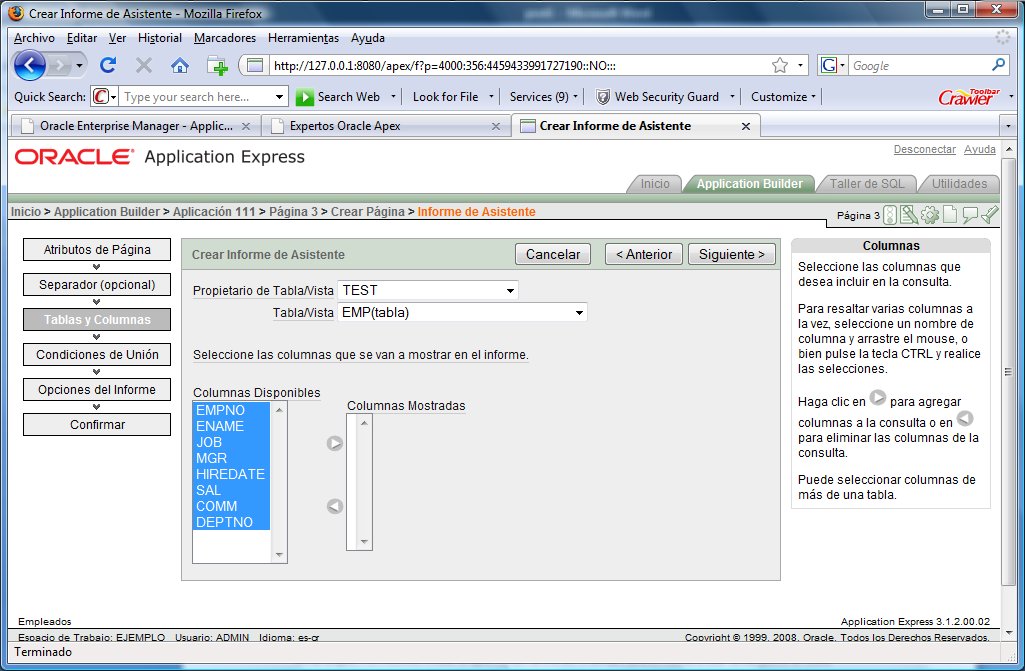Viewport: 1025px width, 671px height.
Task: Open the Marcadores menu
Action: [x=225, y=38]
